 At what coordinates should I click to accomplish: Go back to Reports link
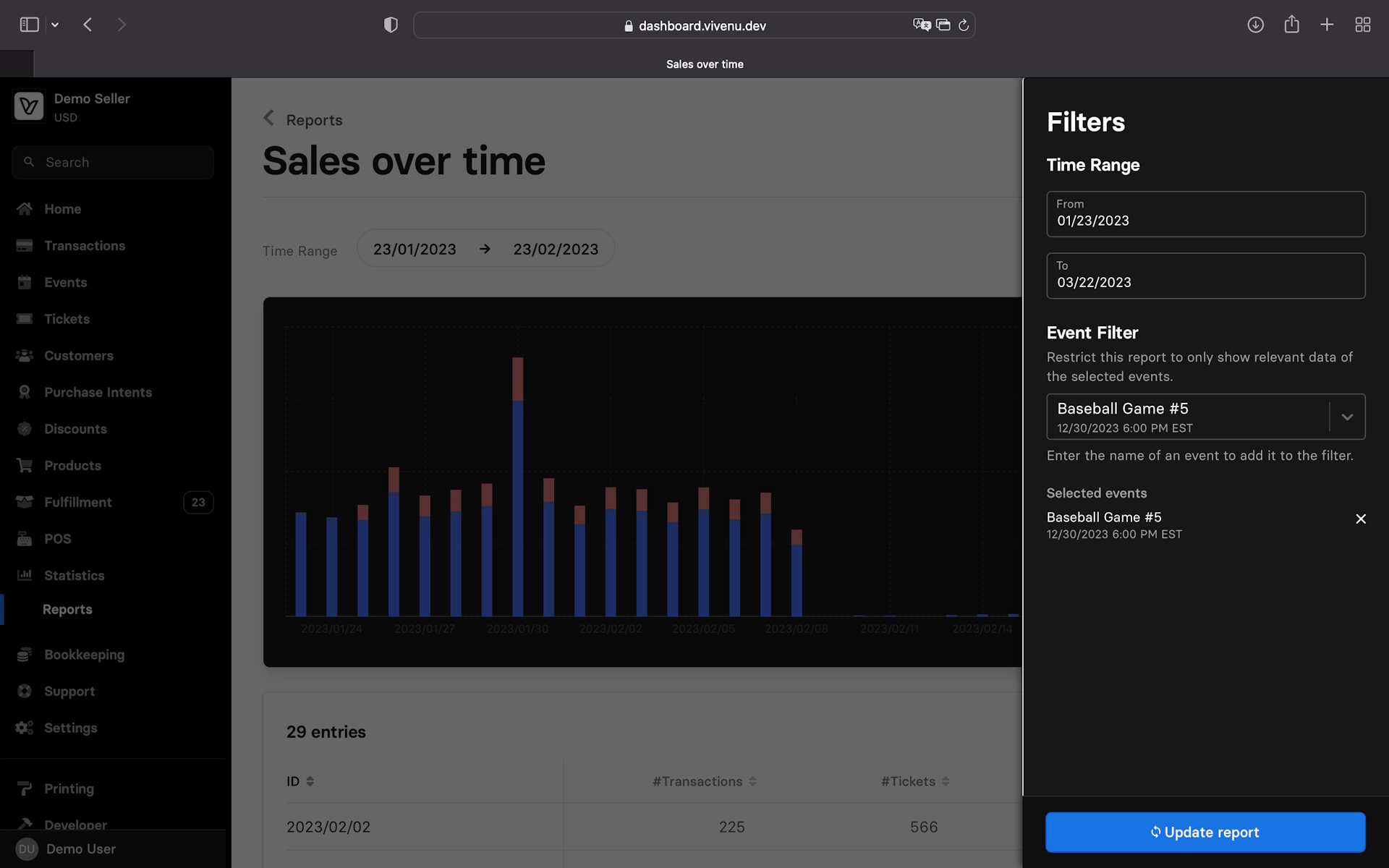pyautogui.click(x=313, y=120)
